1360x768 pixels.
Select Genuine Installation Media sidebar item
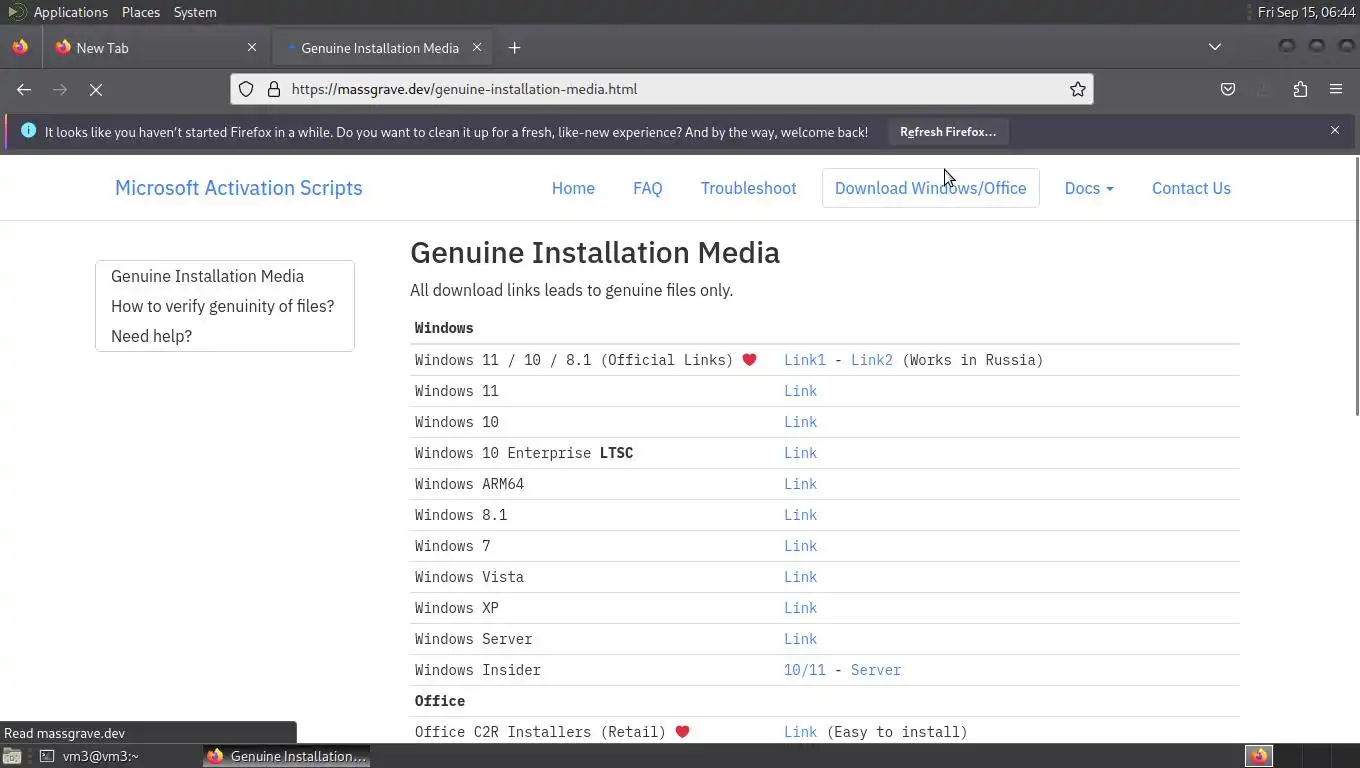[x=207, y=276]
